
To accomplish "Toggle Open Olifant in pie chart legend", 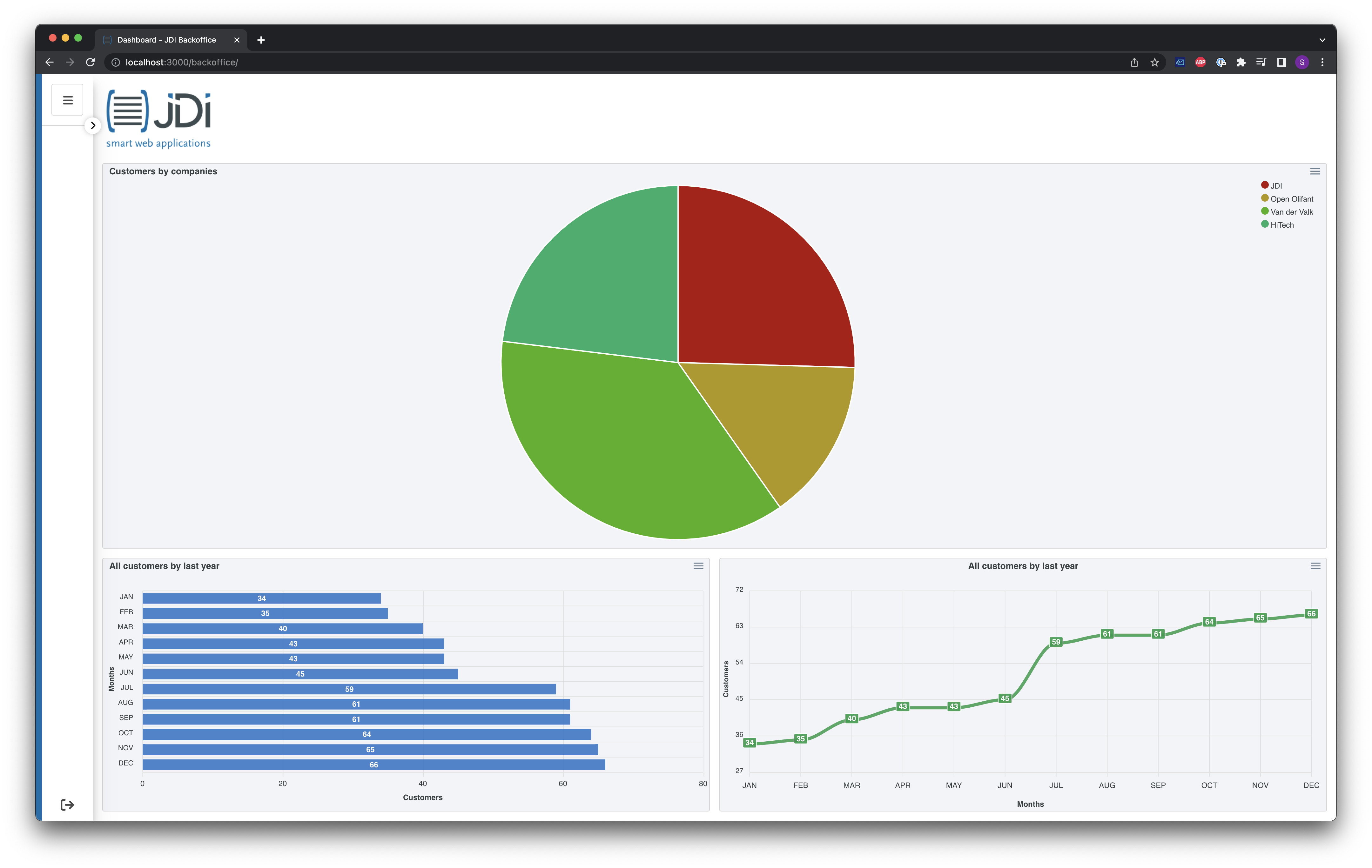I will [x=1291, y=199].
